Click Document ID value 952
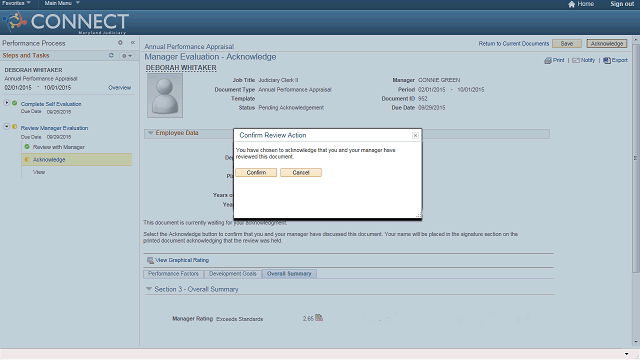 tap(422, 99)
